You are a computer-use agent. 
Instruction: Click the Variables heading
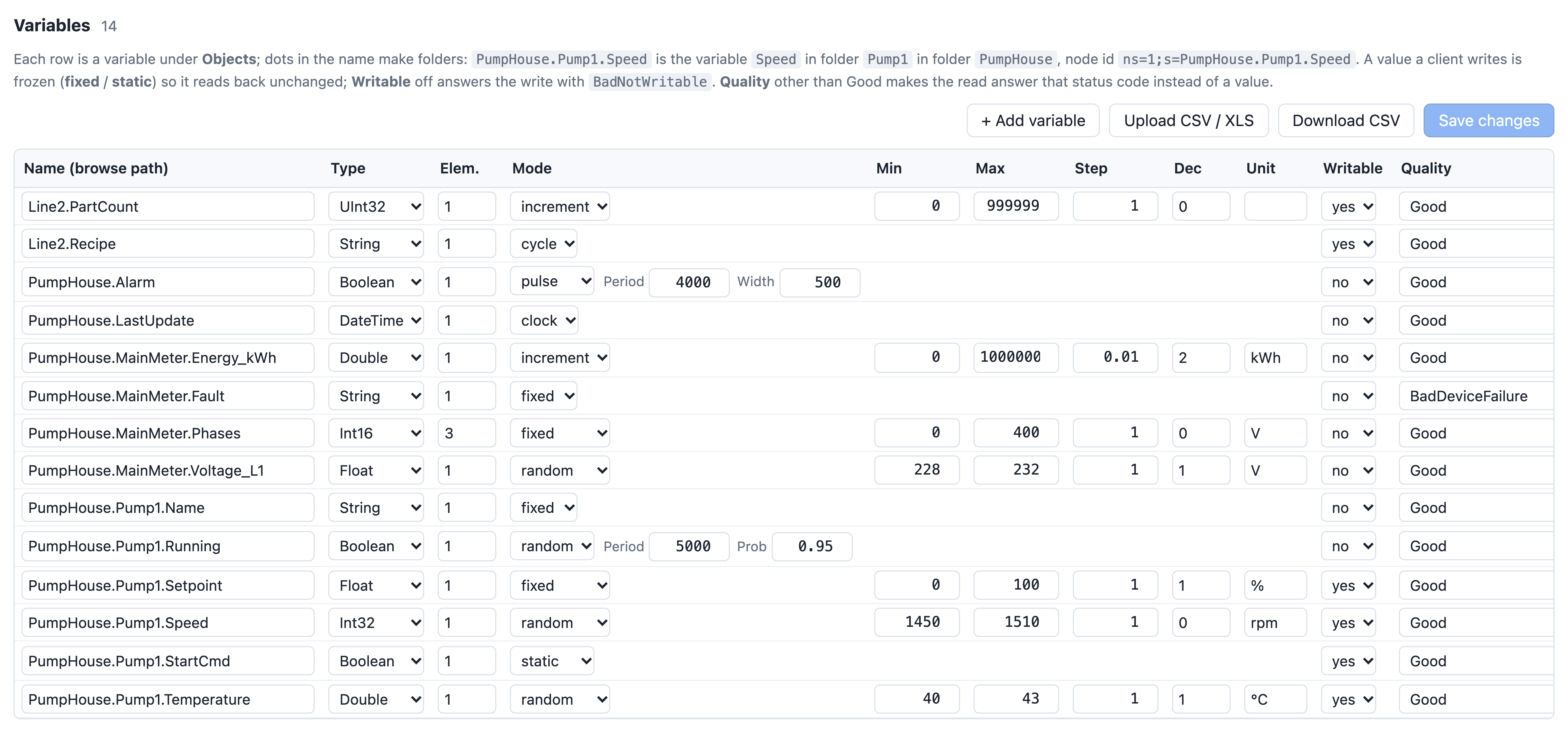point(52,26)
